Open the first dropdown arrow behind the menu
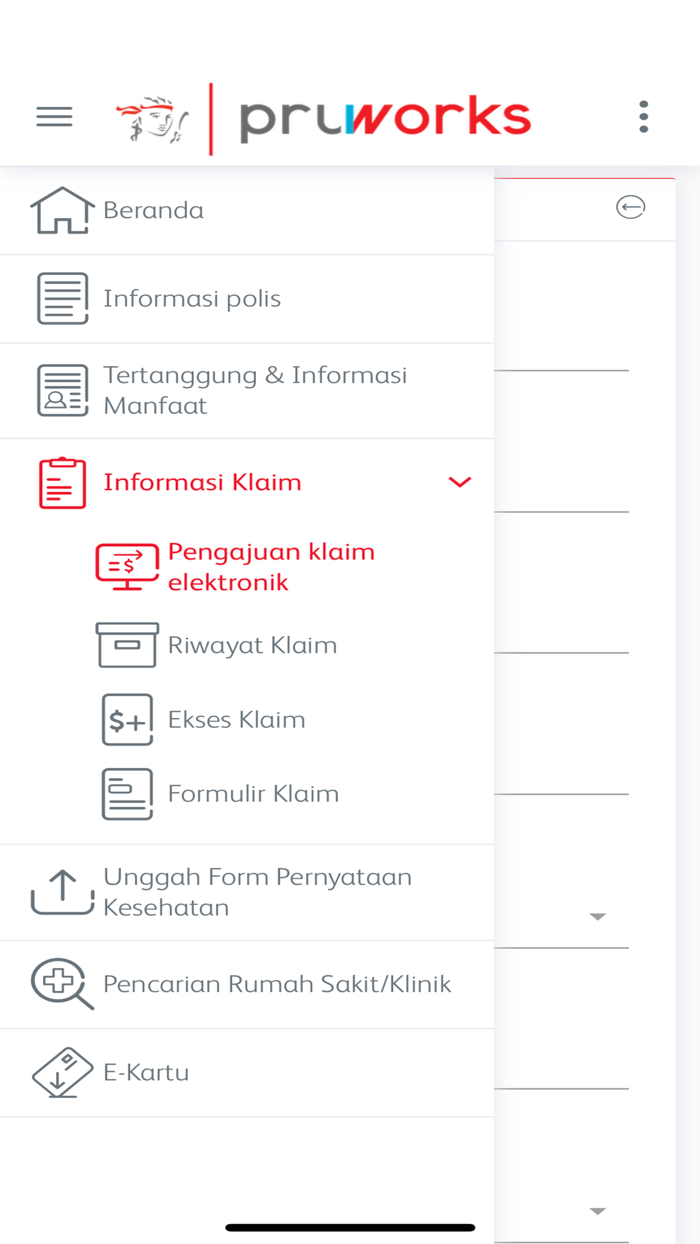The height and width of the screenshot is (1244, 700). [x=598, y=916]
